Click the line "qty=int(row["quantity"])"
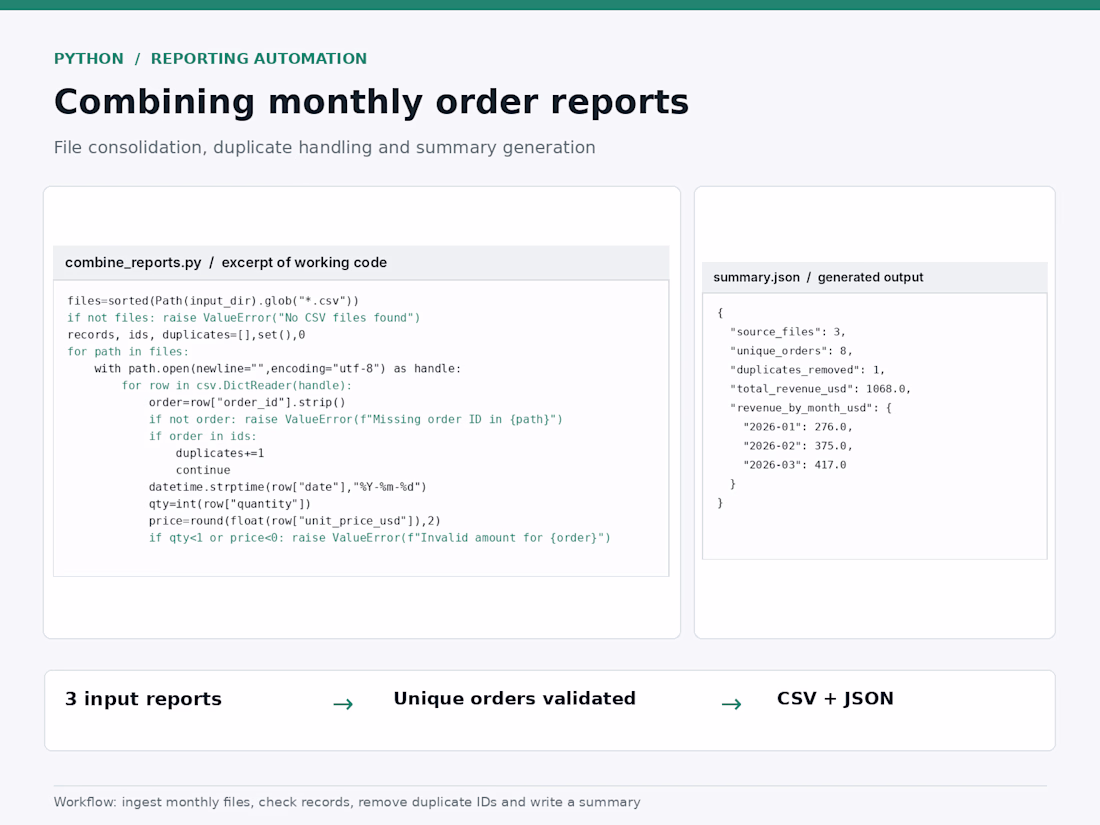 (x=230, y=504)
